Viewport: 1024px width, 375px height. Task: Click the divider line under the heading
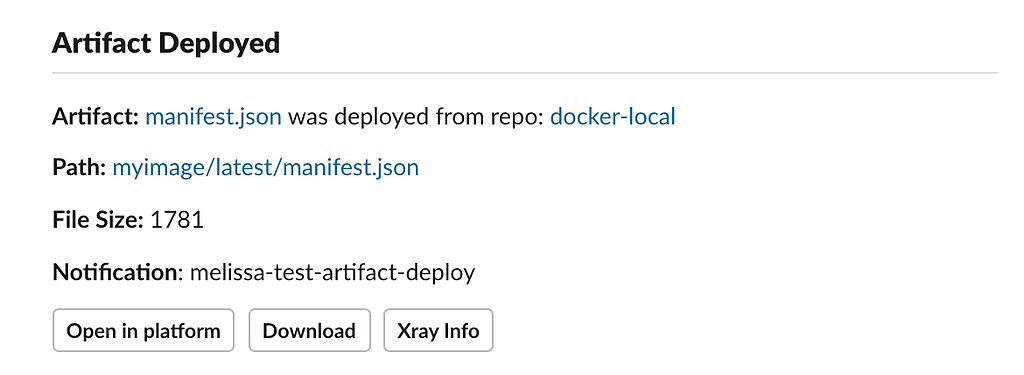tap(525, 73)
